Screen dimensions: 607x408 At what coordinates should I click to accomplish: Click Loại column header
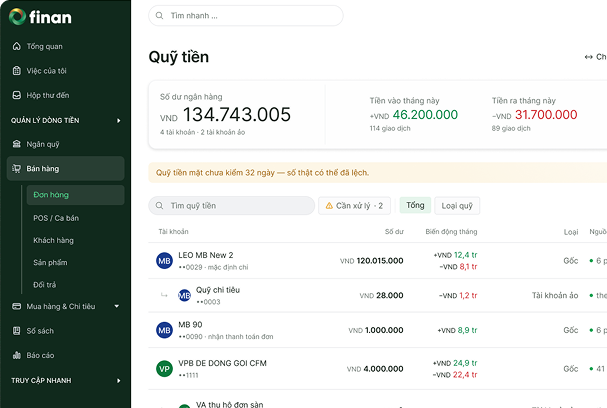point(571,231)
